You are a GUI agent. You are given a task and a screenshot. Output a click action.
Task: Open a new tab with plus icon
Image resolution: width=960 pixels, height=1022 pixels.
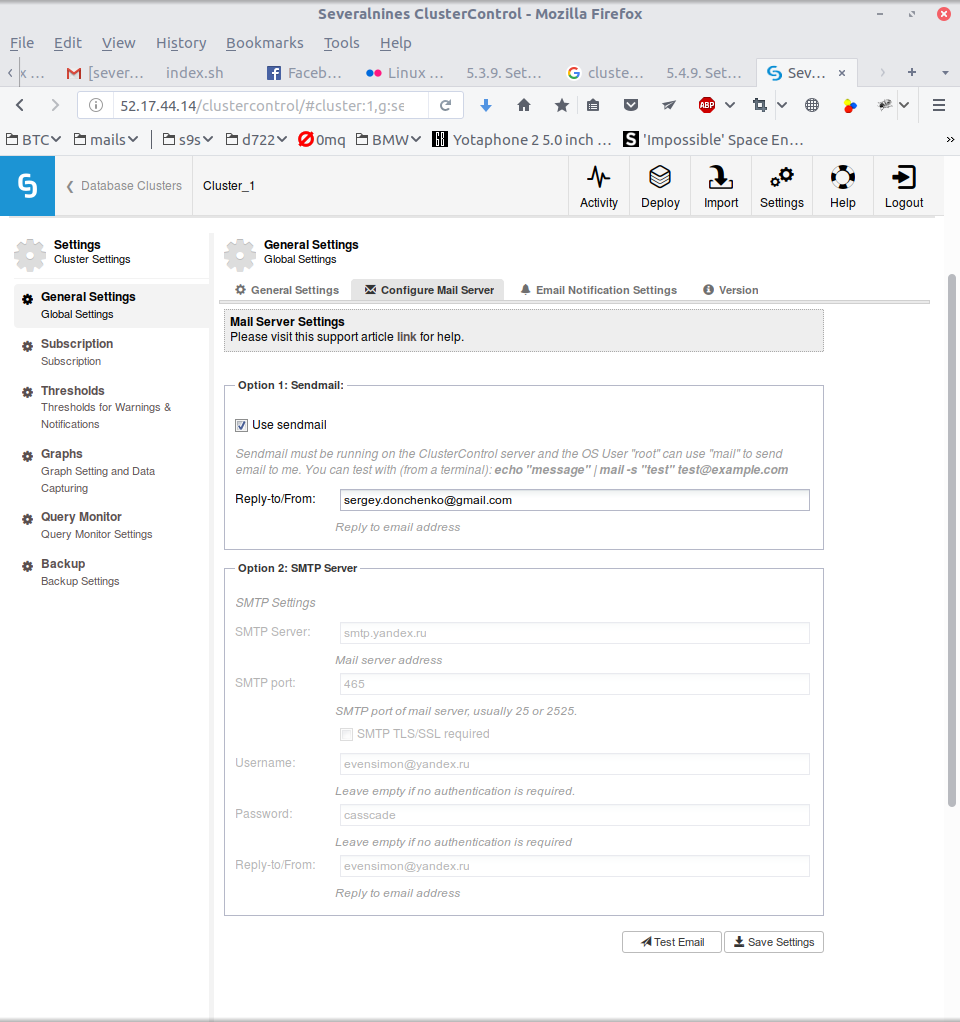coord(912,72)
